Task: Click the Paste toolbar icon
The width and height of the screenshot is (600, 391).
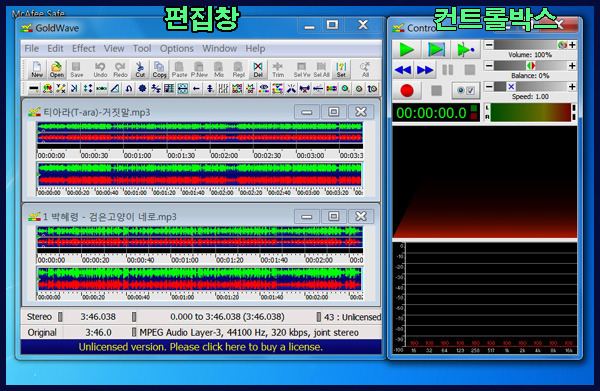Action: click(179, 69)
